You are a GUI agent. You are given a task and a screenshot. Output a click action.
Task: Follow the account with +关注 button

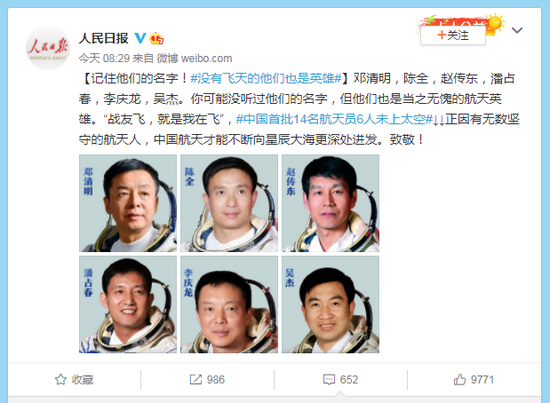click(453, 35)
